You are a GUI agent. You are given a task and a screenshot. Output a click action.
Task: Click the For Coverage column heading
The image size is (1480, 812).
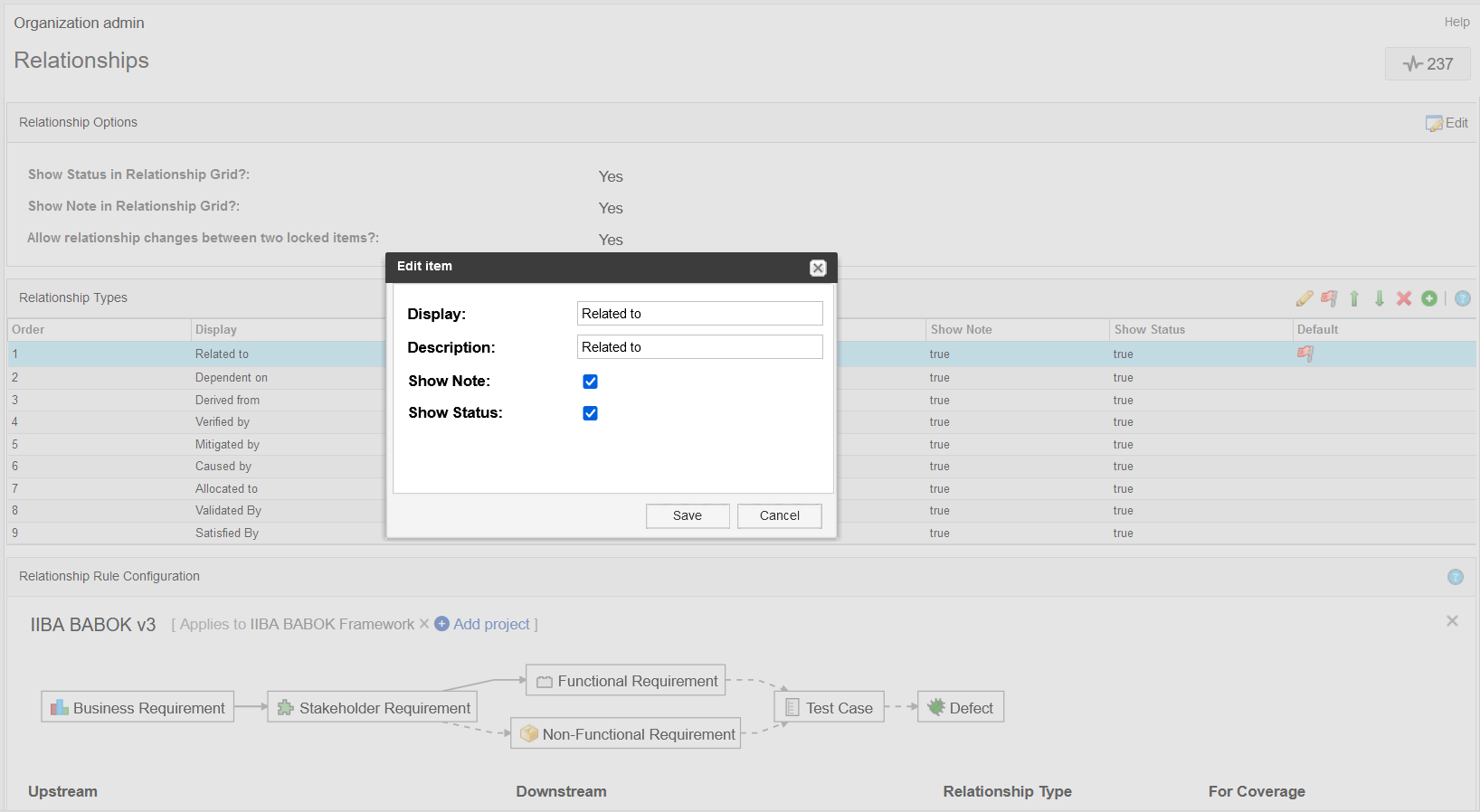click(1257, 791)
